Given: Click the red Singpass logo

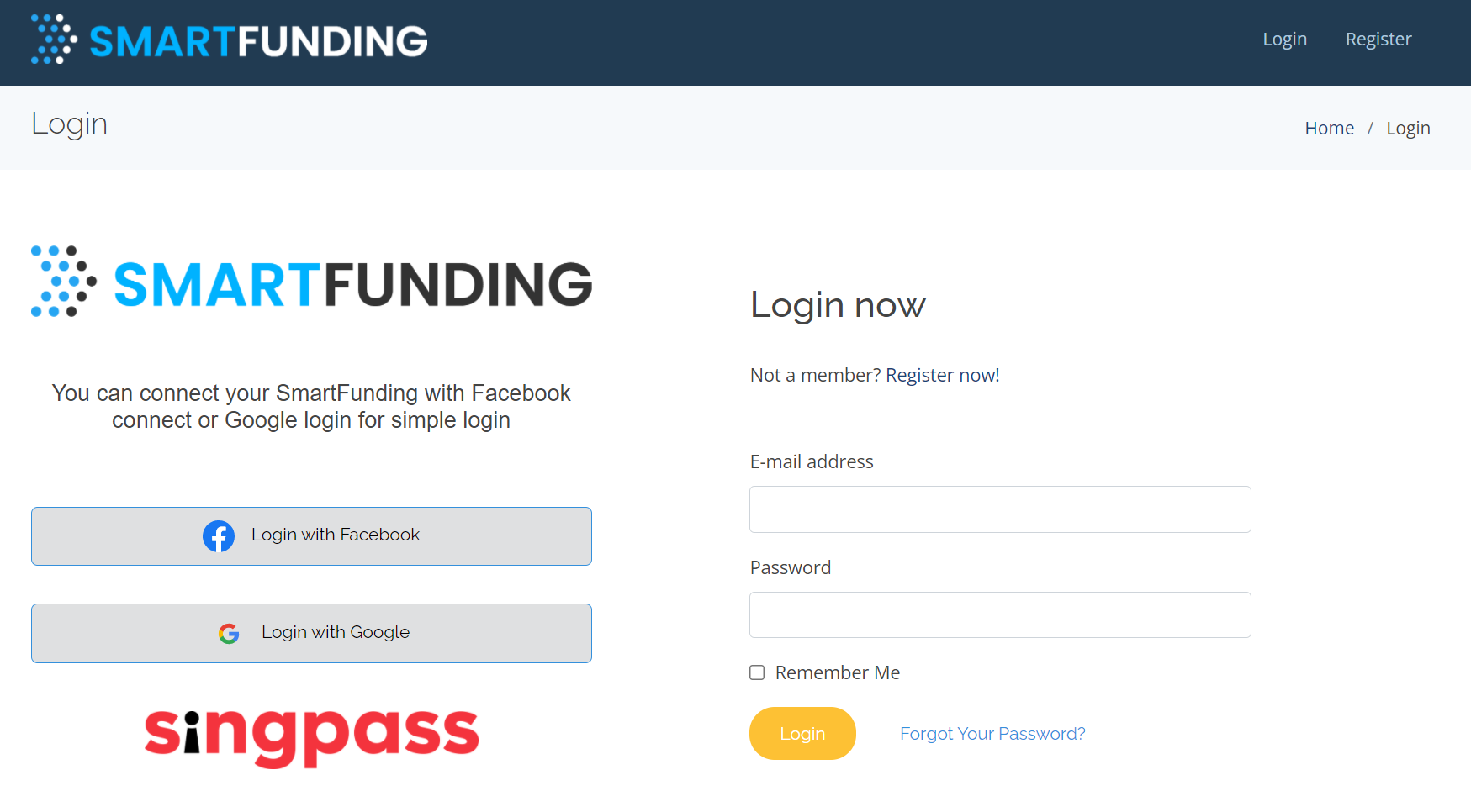Looking at the screenshot, I should pos(311,735).
